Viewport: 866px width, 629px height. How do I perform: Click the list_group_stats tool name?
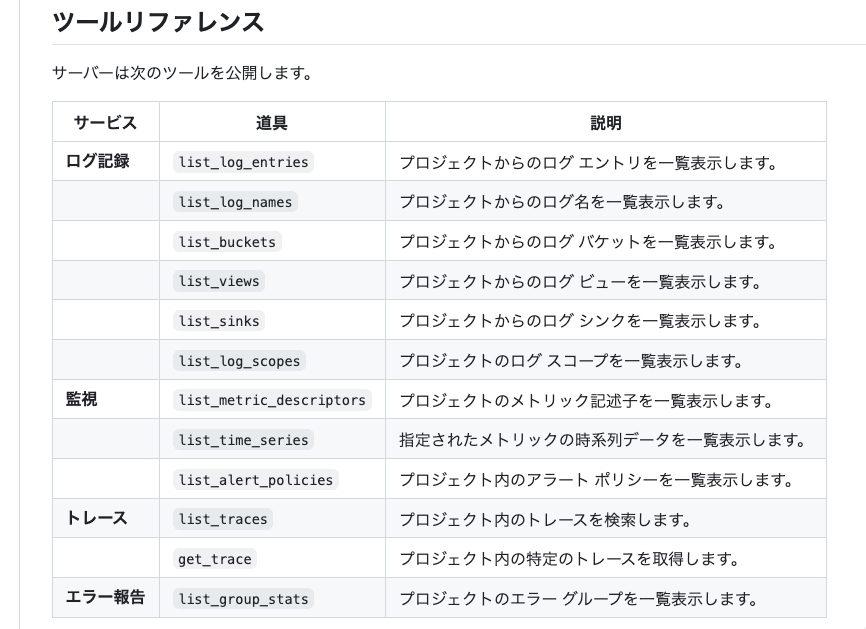243,599
